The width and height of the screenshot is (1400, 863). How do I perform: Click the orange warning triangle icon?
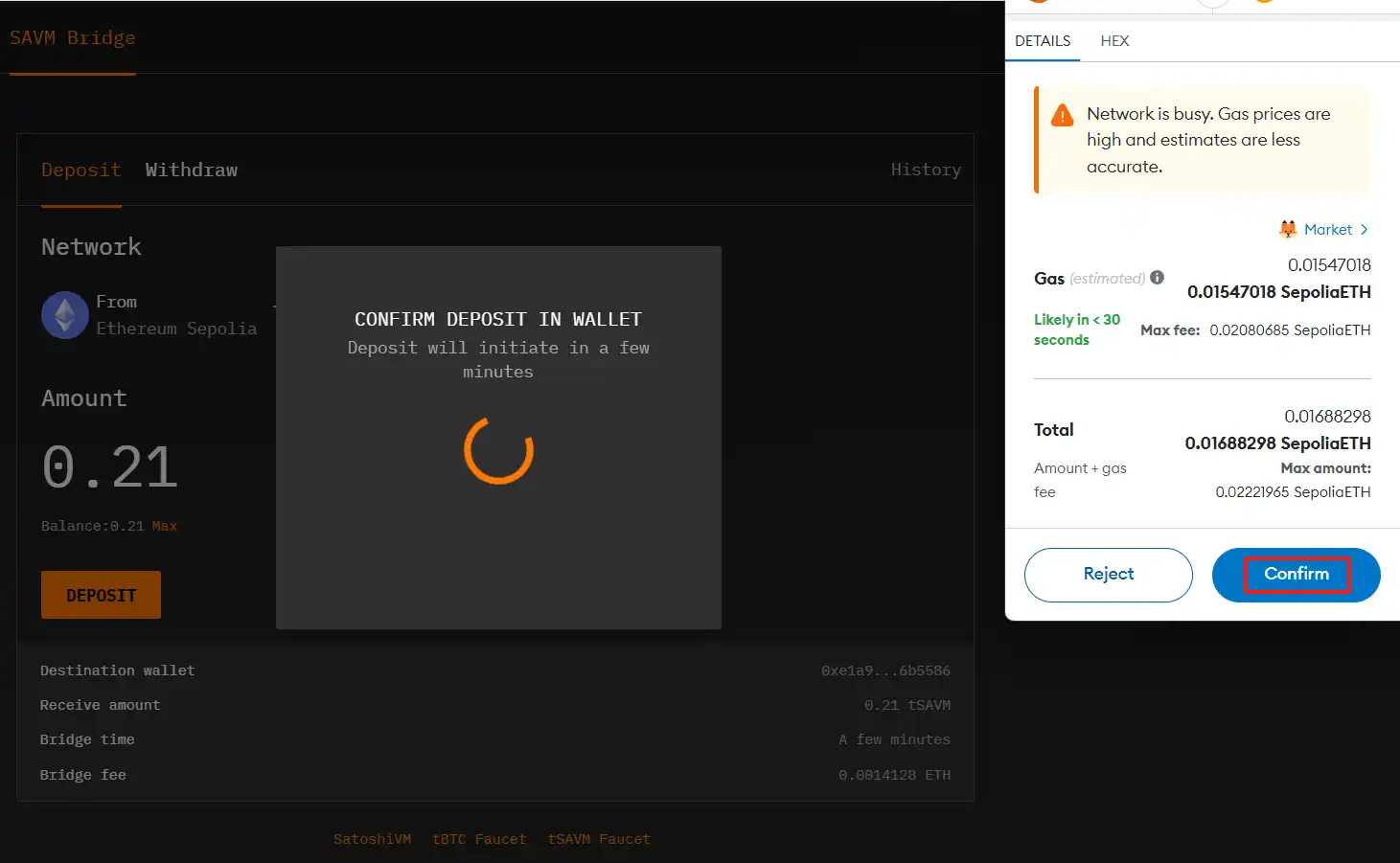pyautogui.click(x=1063, y=116)
